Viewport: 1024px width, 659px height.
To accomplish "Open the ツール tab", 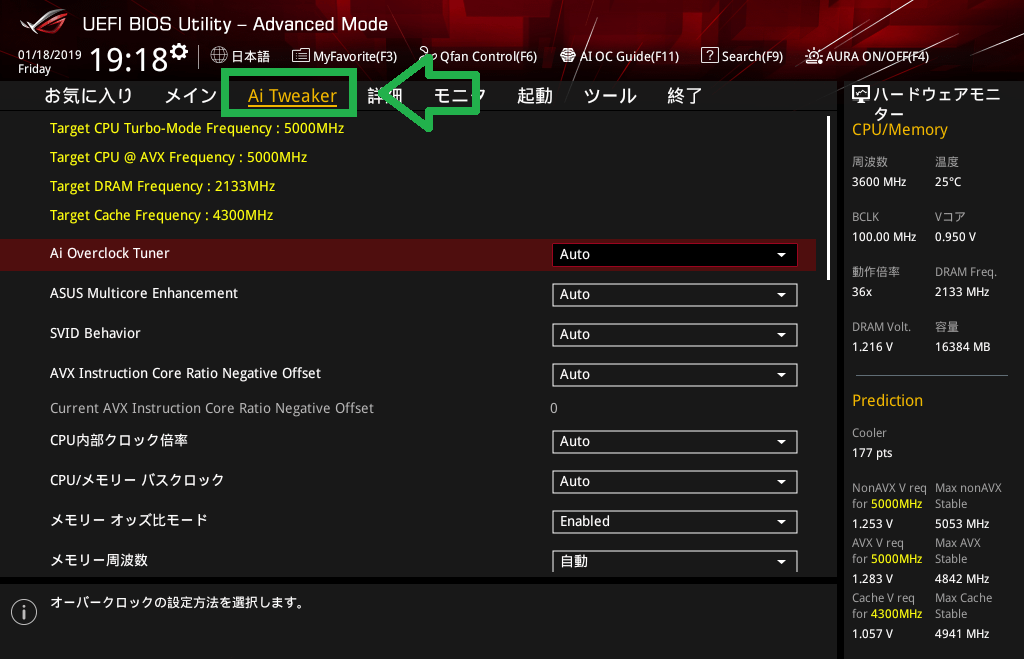I will (x=610, y=96).
